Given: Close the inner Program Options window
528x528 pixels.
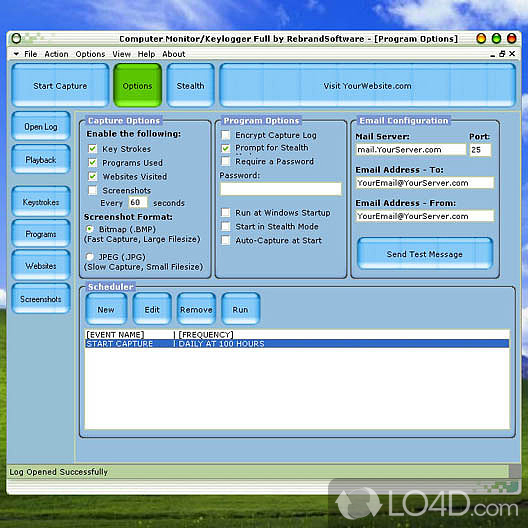Looking at the screenshot, I should pyautogui.click(x=512, y=54).
